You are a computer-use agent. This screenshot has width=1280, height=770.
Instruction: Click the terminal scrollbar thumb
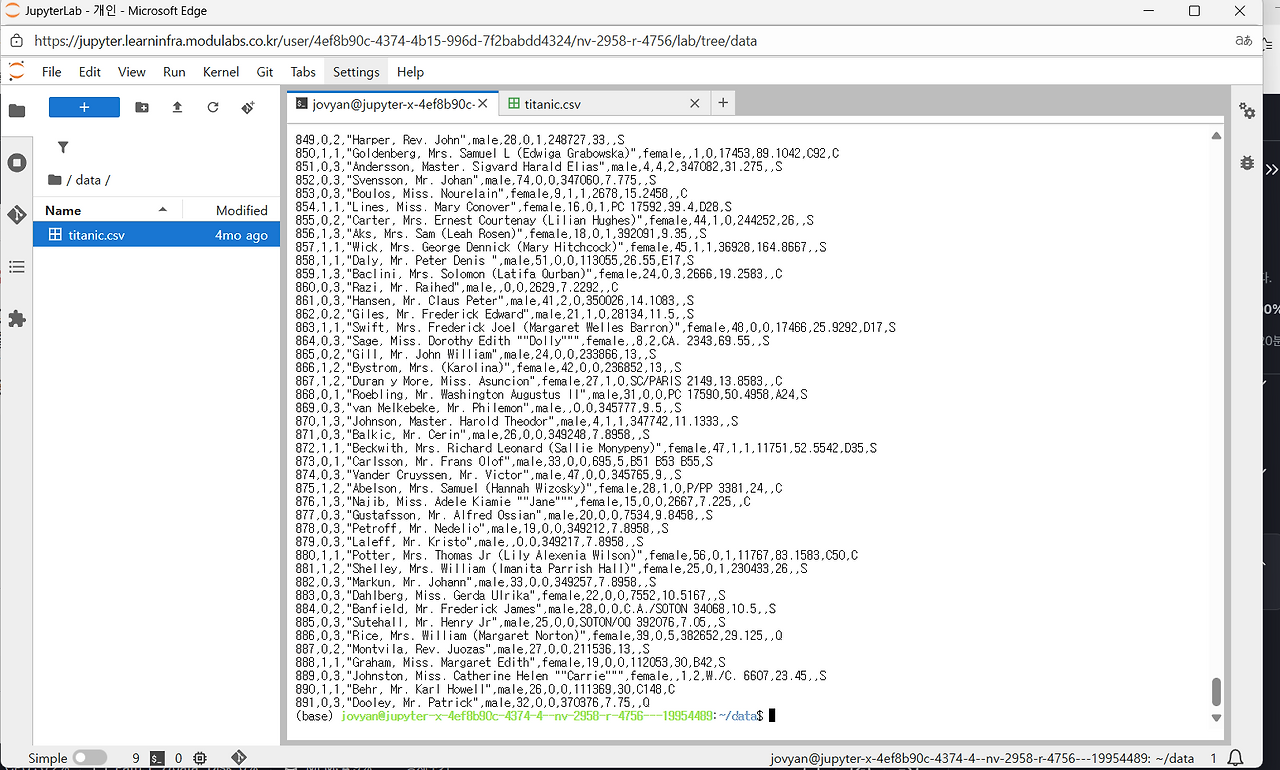1216,692
